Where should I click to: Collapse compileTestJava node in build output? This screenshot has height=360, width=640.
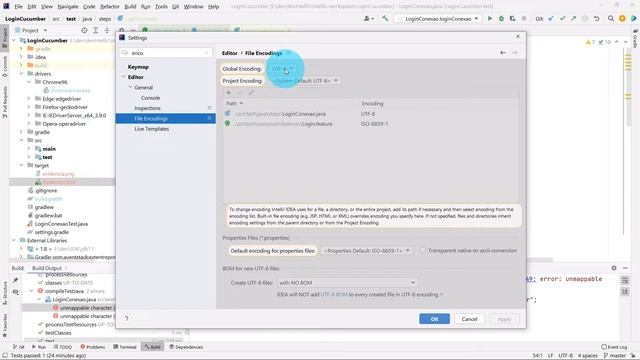pyautogui.click(x=31, y=291)
